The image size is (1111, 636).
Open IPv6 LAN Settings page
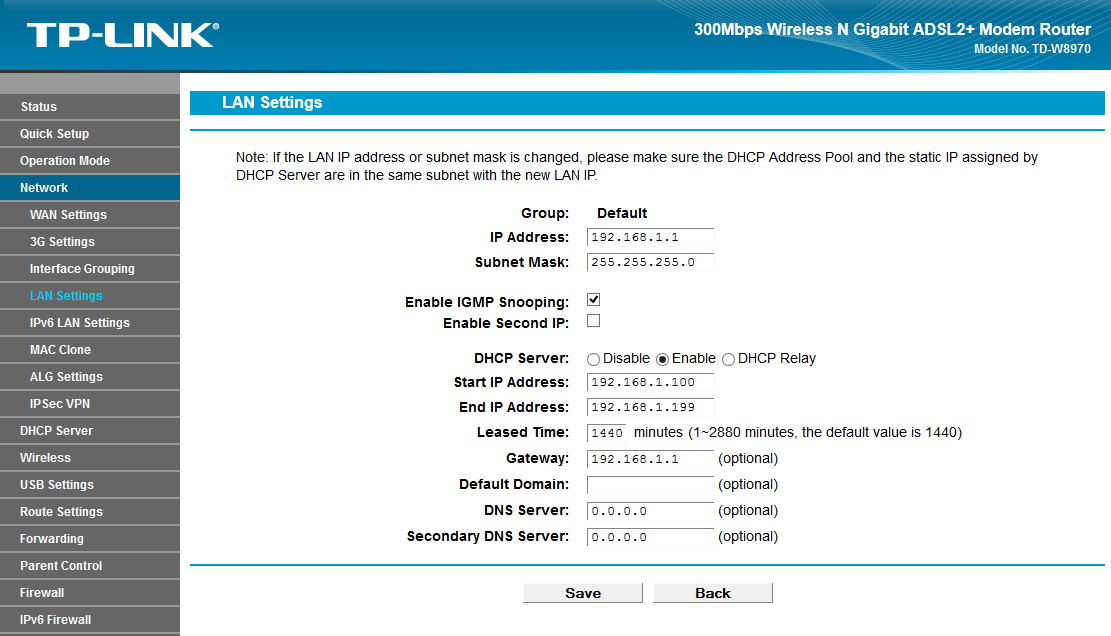pyautogui.click(x=90, y=322)
